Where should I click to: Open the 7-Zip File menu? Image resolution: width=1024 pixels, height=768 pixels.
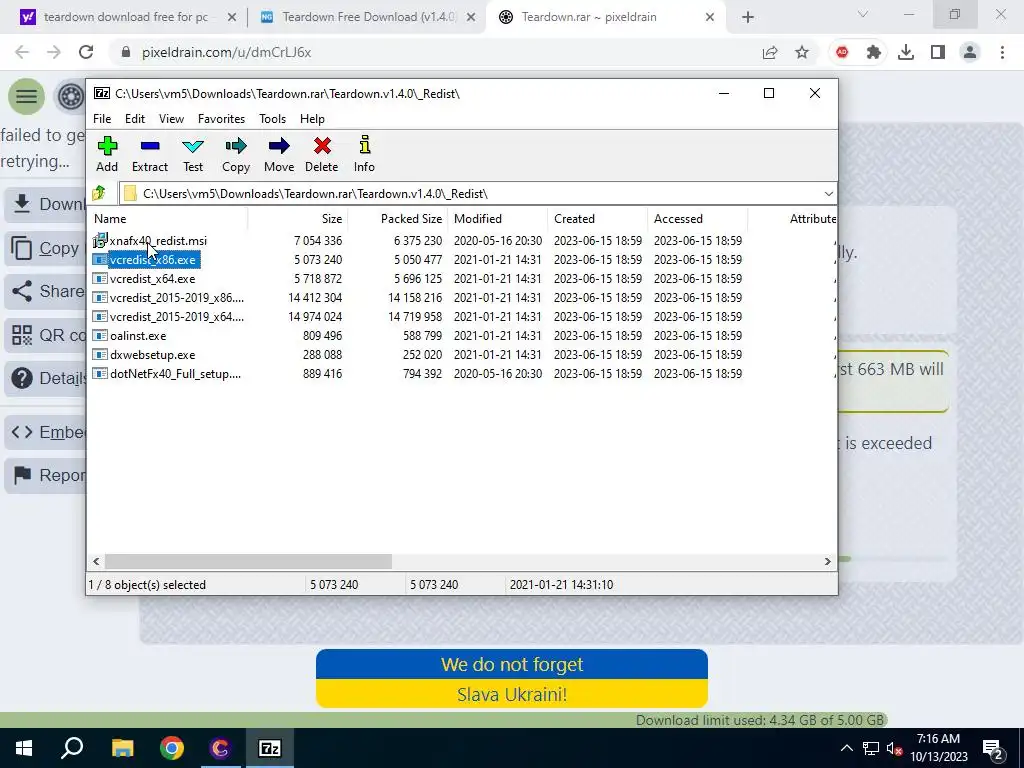tap(102, 119)
